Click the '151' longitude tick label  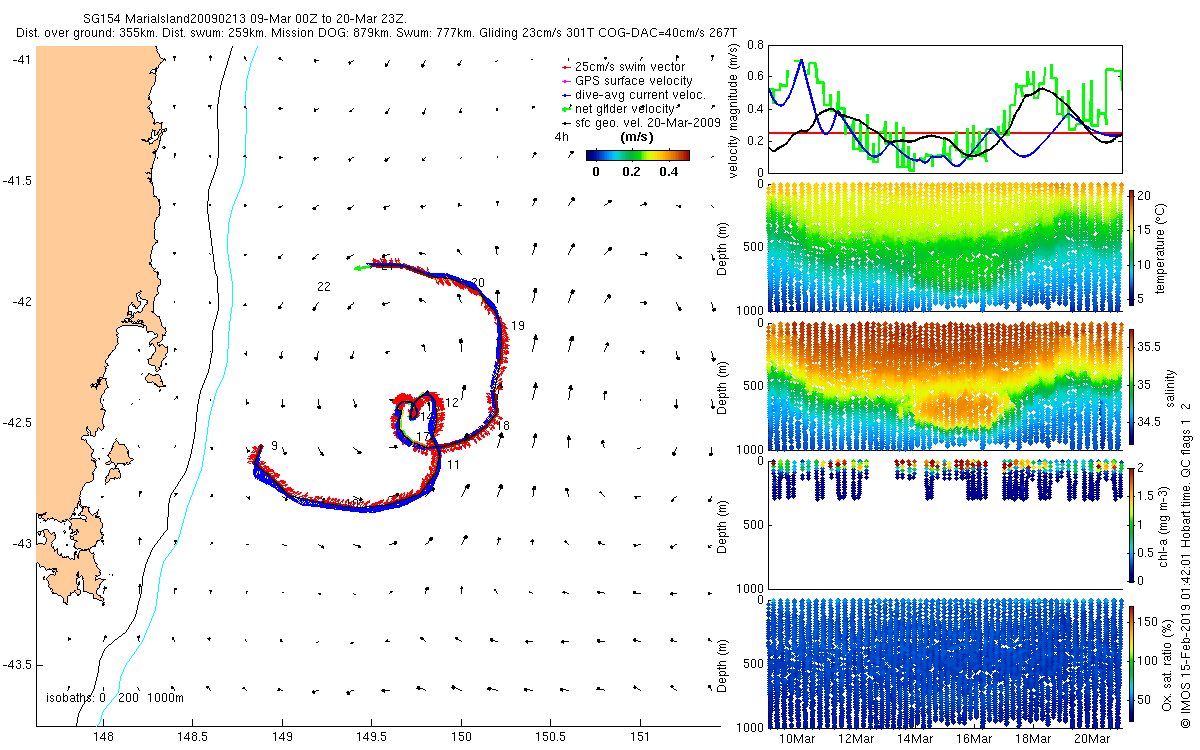639,738
